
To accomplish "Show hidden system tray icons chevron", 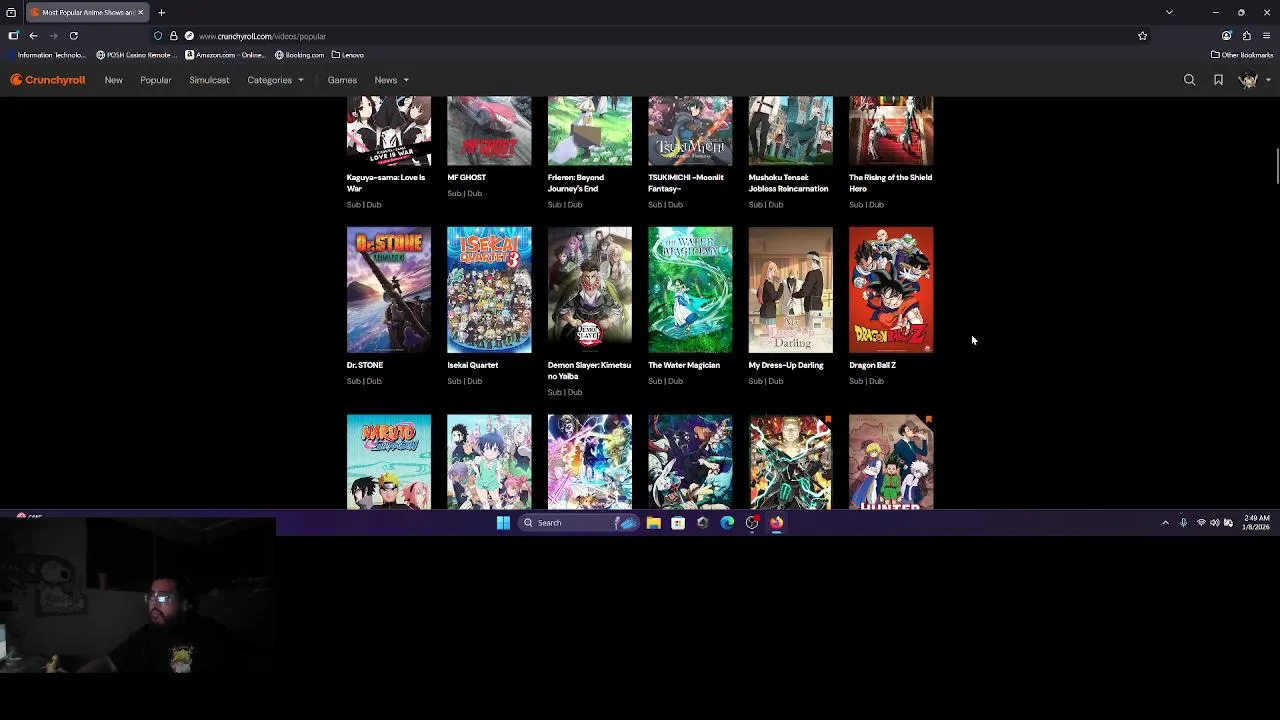I will click(x=1165, y=523).
